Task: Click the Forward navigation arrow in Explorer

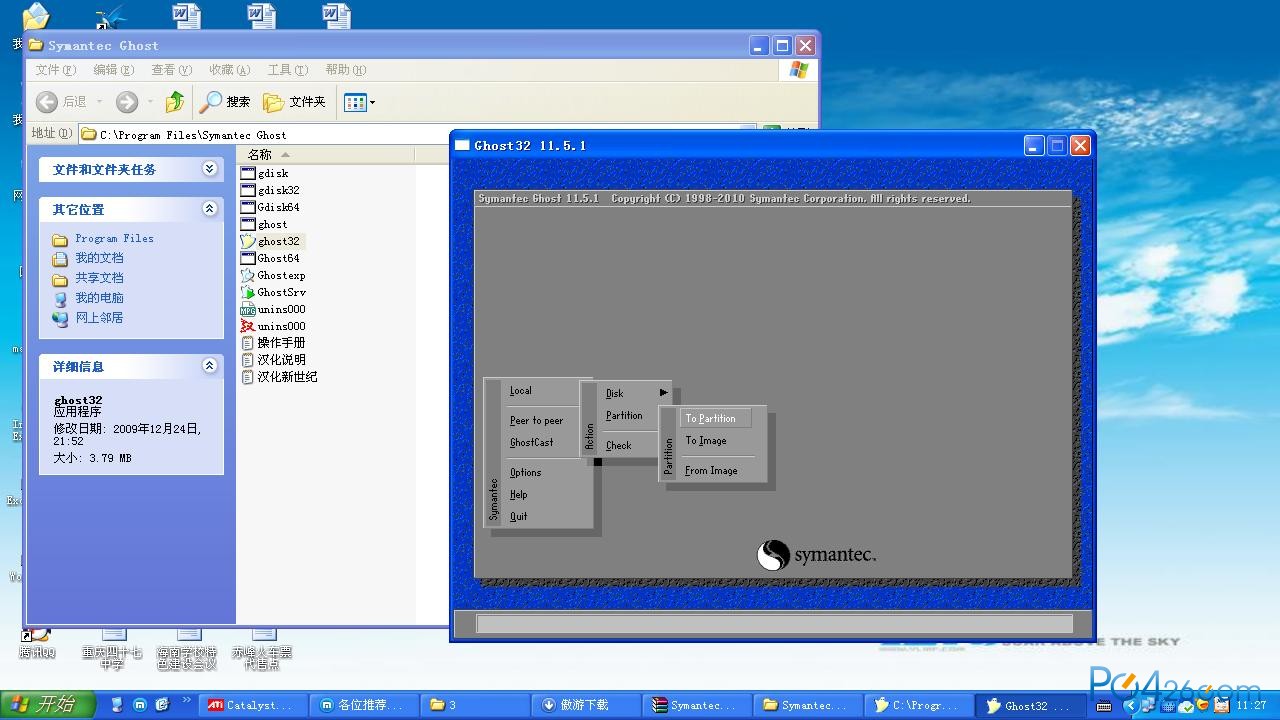Action: point(127,101)
